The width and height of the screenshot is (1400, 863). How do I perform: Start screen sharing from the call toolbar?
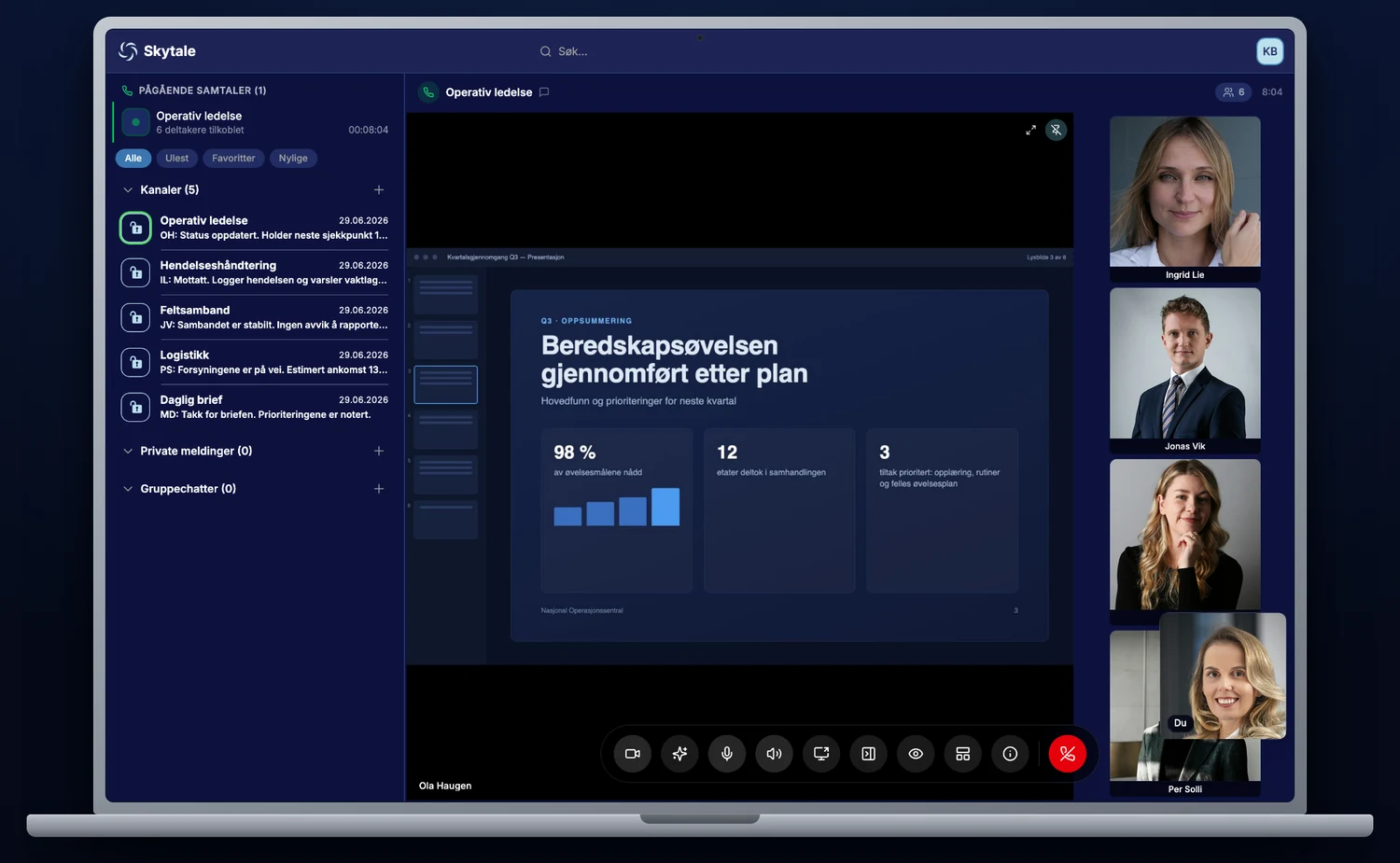(821, 754)
